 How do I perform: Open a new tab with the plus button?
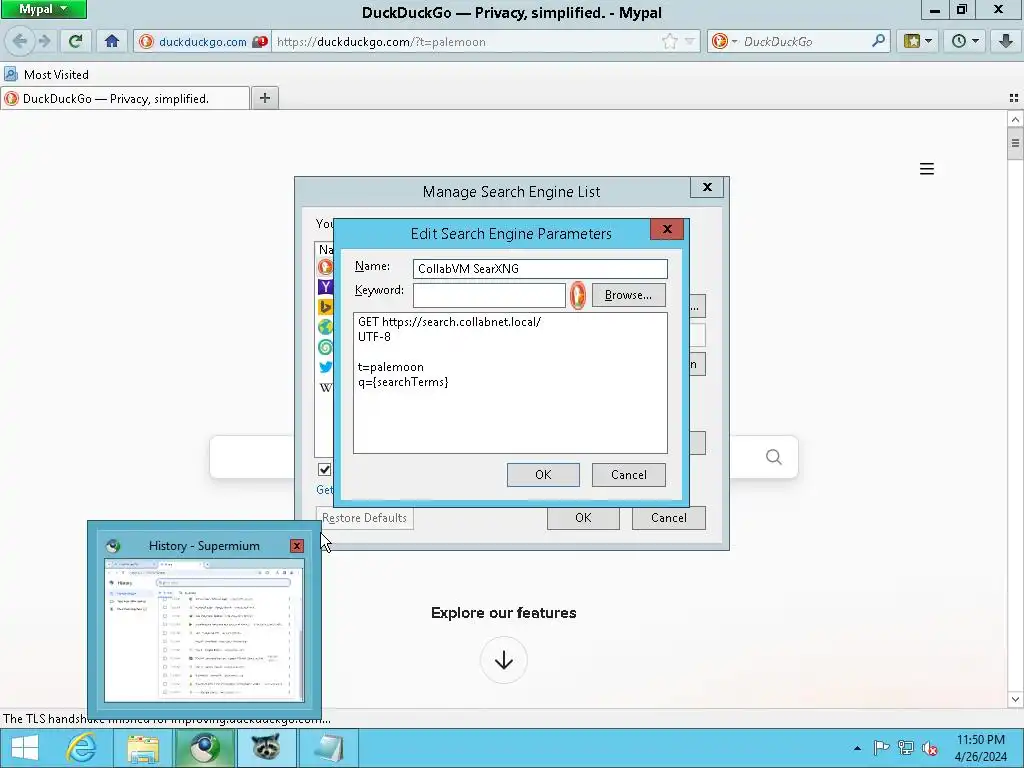264,98
